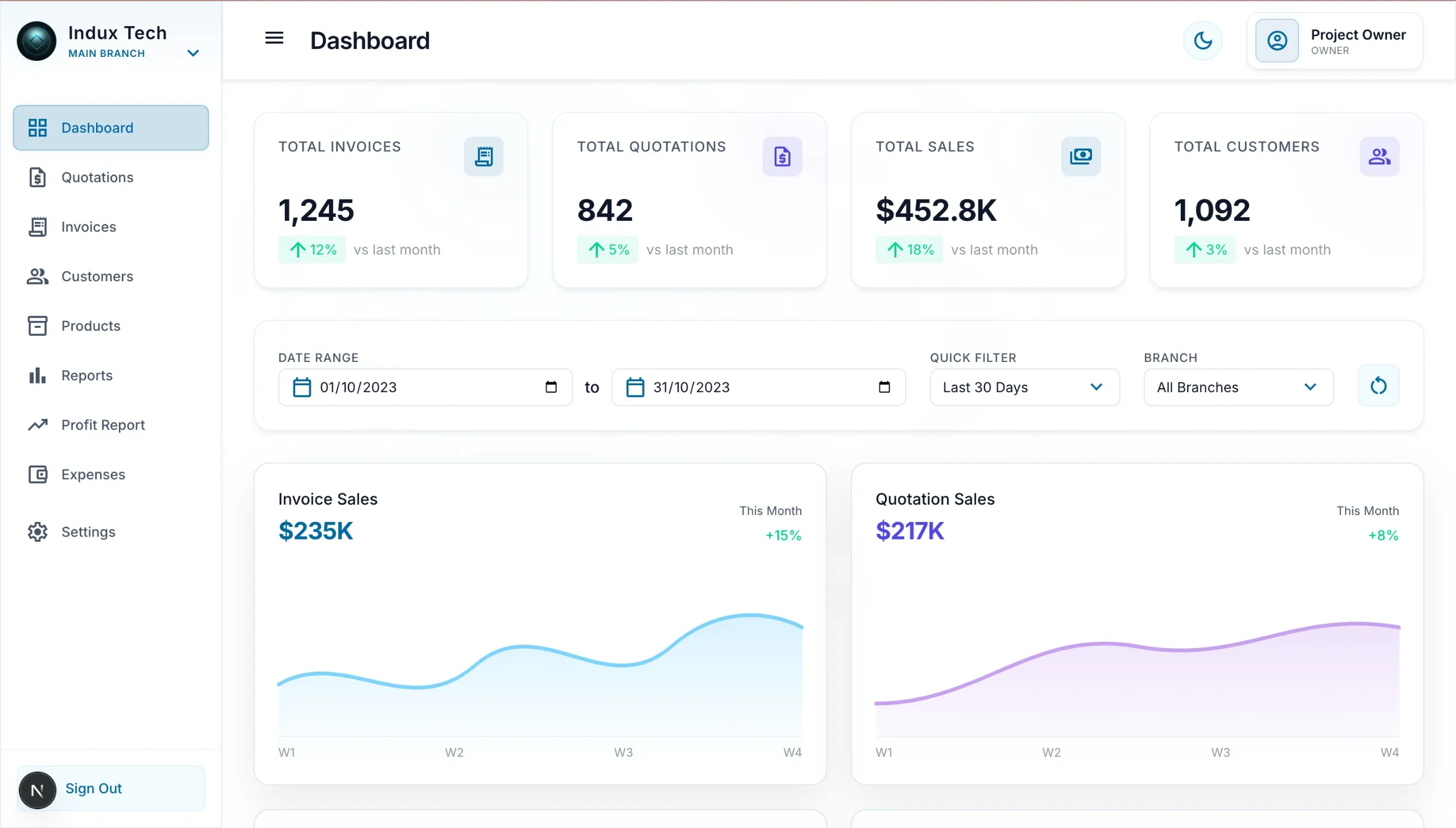Screen dimensions: 1456x828
Task: Click the Total Customers people icon
Action: [x=1379, y=156]
